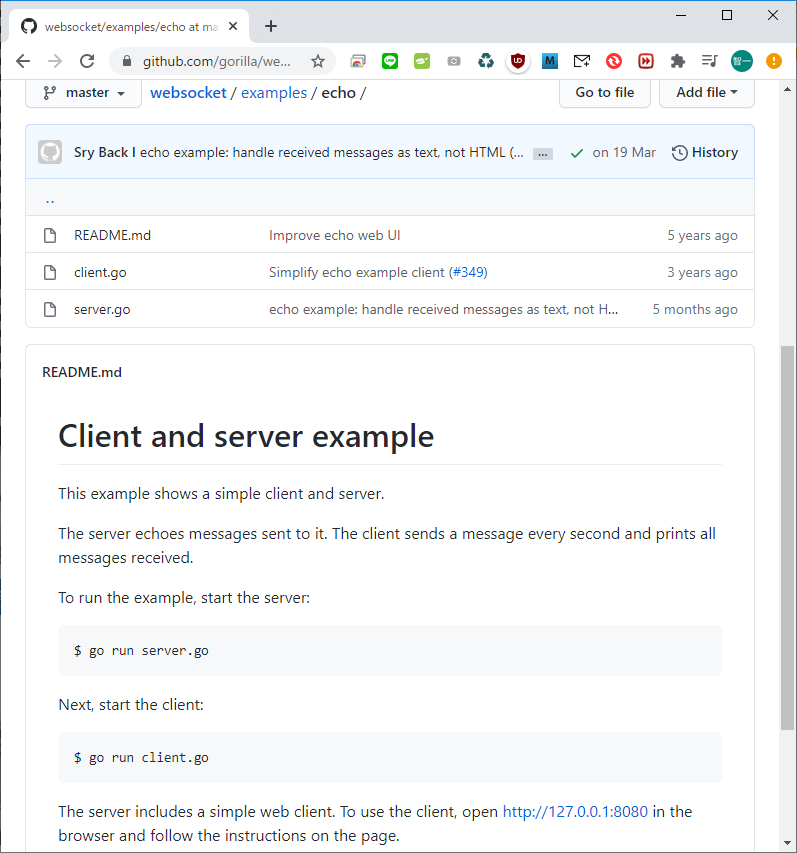797x853 pixels.
Task: Open a new browser tab
Action: 271,26
